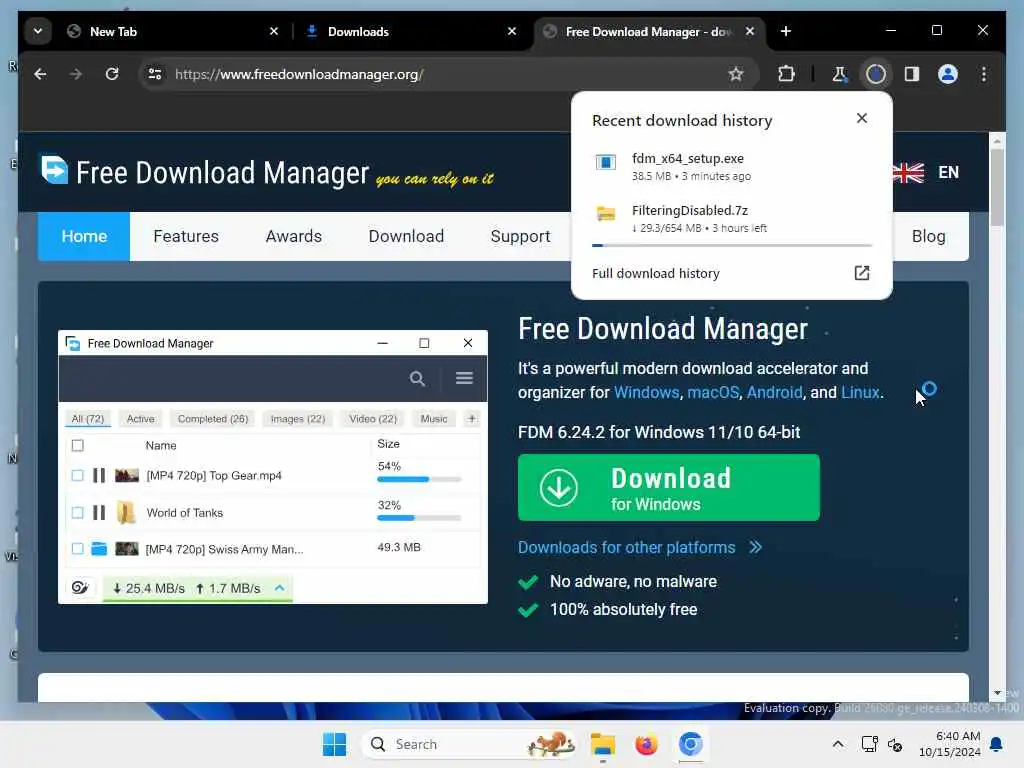
Task: Open Full download history link
Action: click(656, 274)
